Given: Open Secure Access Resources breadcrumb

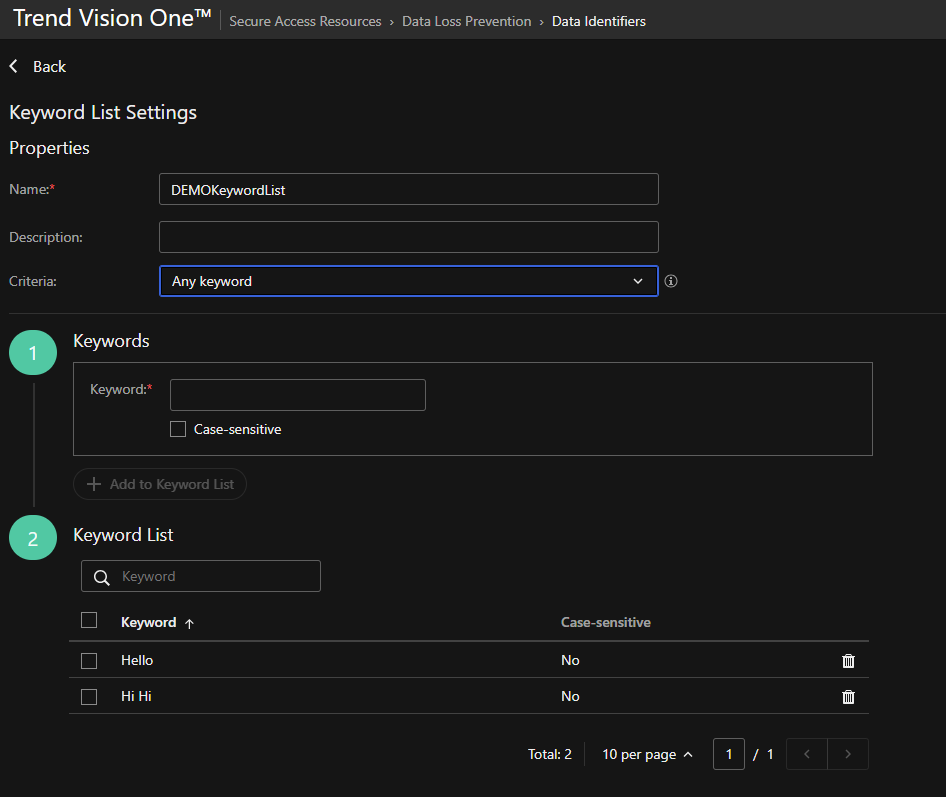Looking at the screenshot, I should [x=305, y=21].
